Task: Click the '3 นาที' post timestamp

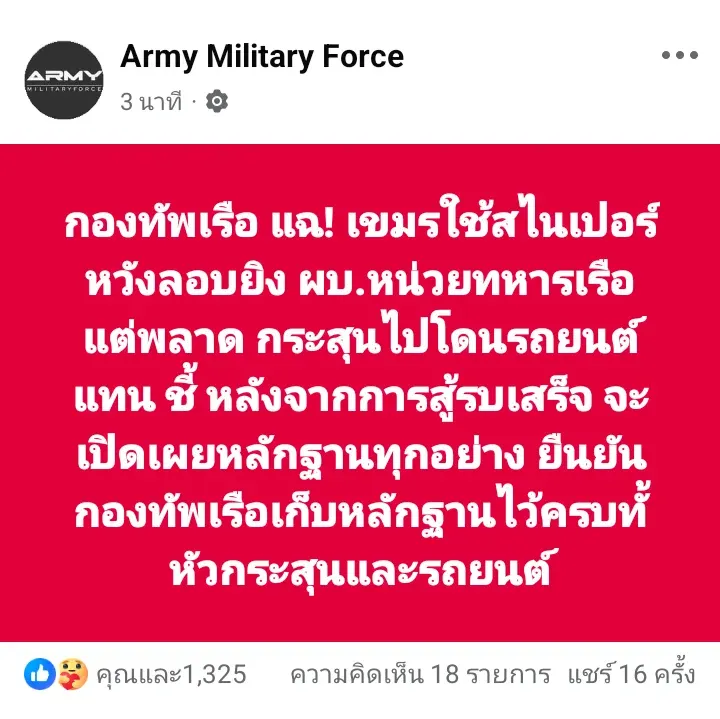Action: [x=151, y=101]
